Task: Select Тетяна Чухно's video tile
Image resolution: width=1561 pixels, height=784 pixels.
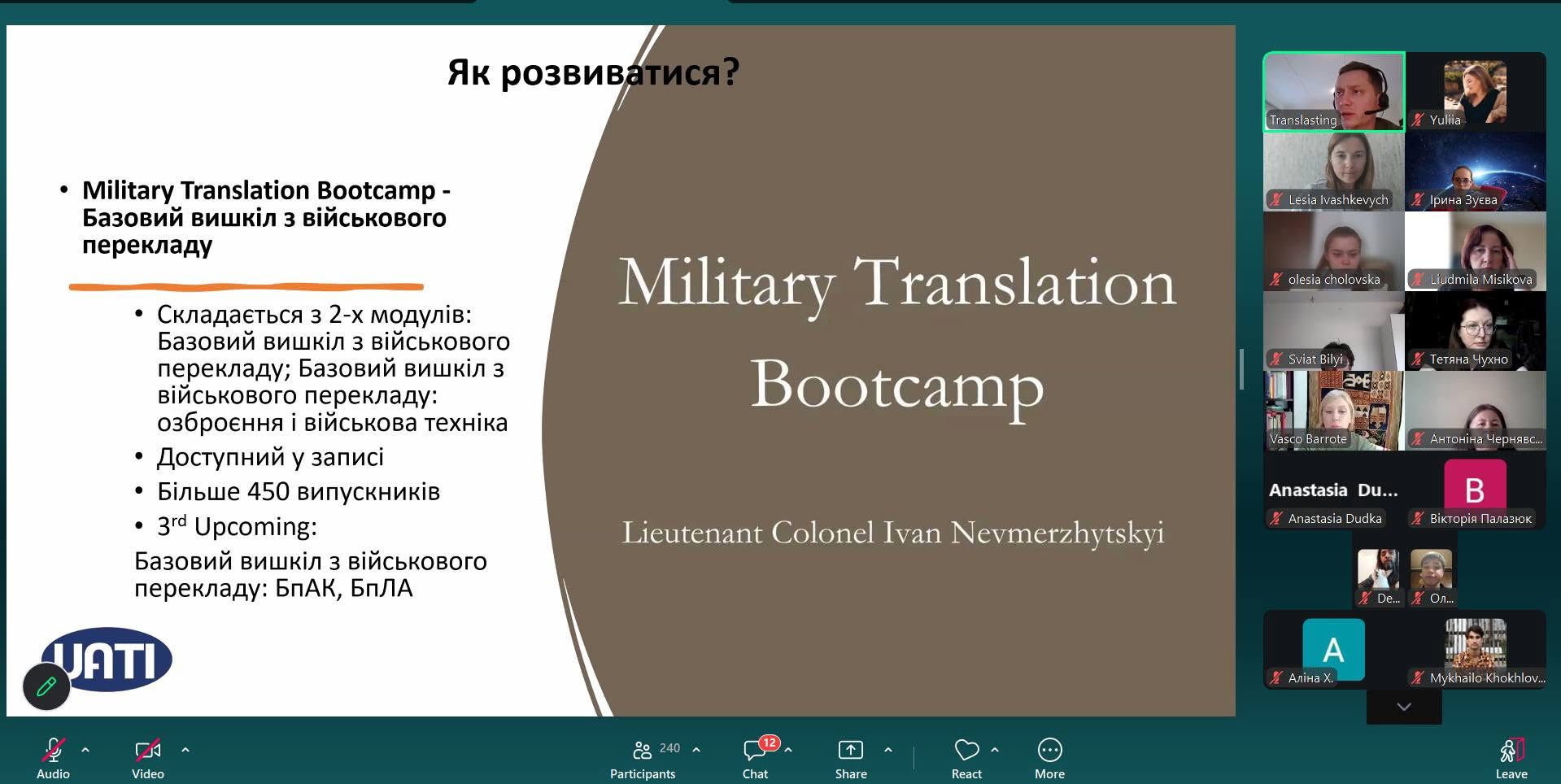Action: click(1476, 331)
